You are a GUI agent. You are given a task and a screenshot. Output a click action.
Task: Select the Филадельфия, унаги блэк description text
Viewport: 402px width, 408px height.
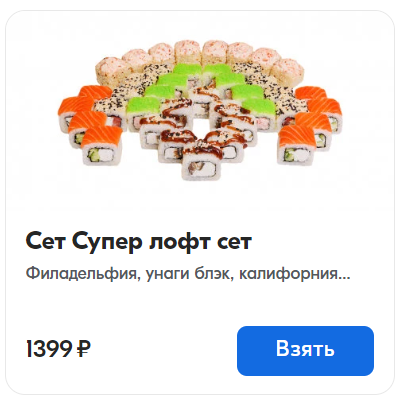pos(188,275)
